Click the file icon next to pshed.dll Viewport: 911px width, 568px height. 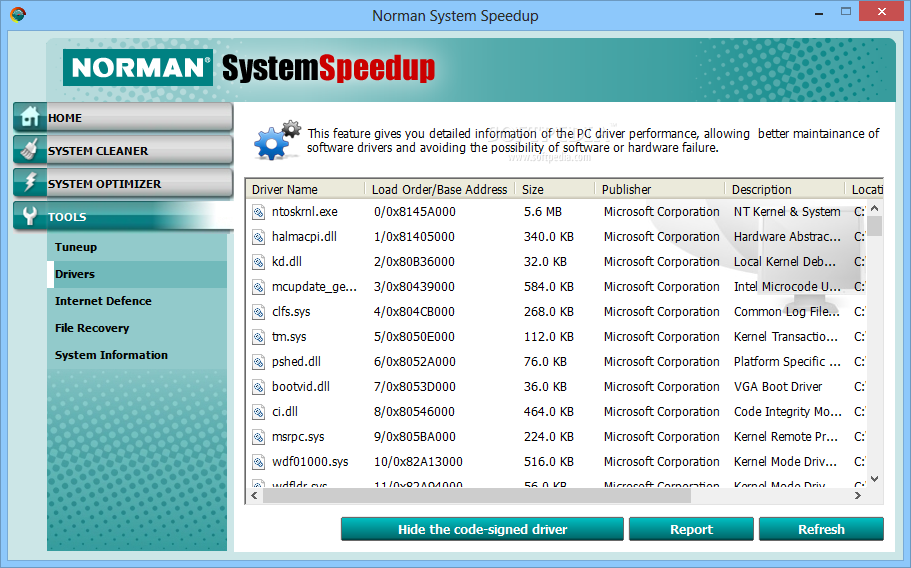tap(258, 362)
